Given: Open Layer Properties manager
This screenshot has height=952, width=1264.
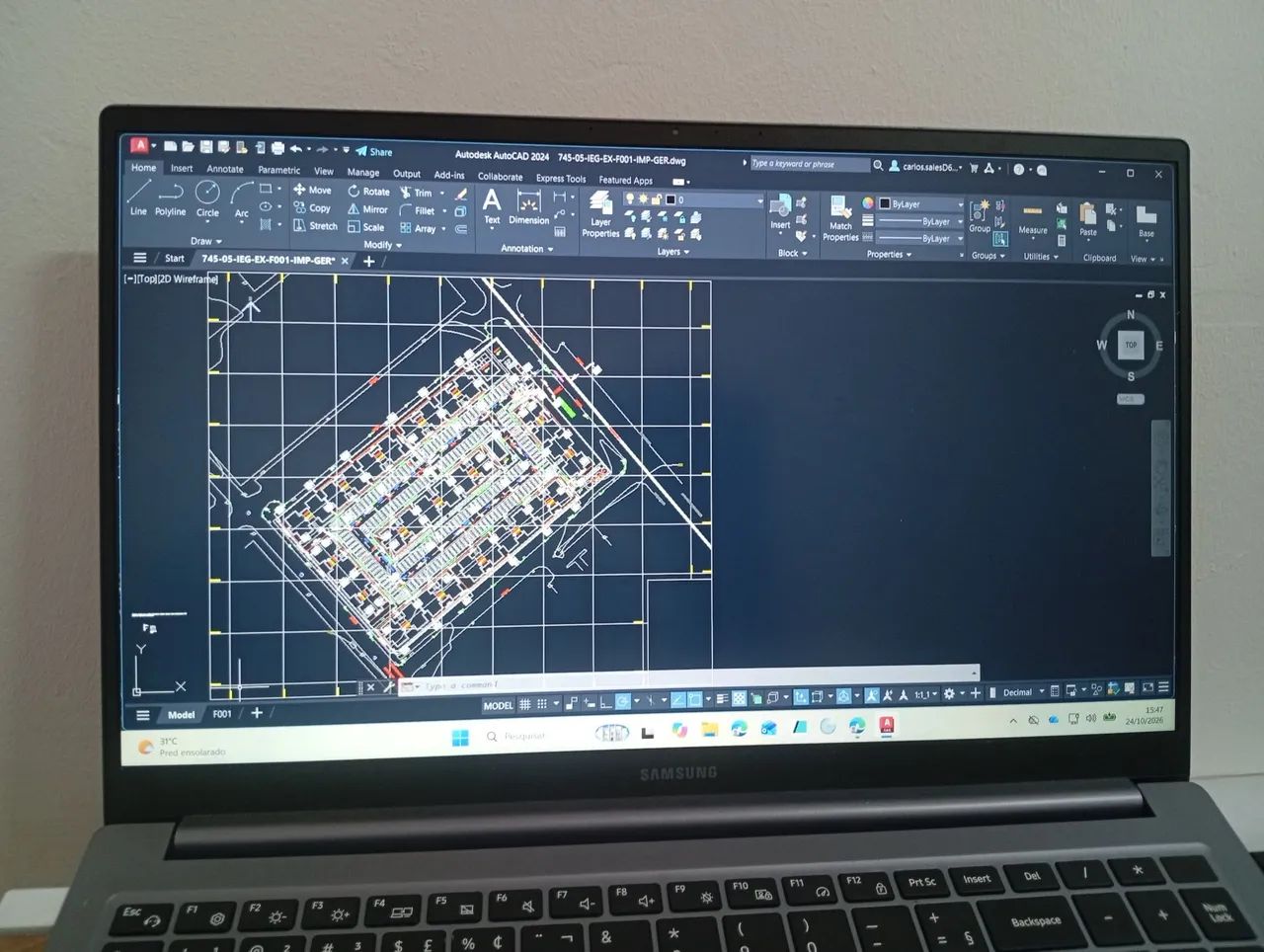Looking at the screenshot, I should [x=600, y=214].
